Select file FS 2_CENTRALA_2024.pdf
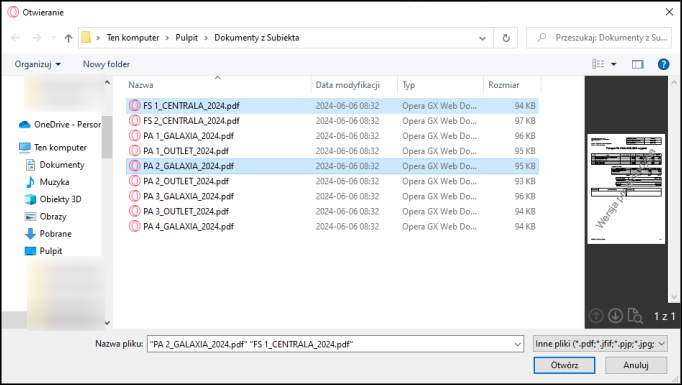 click(x=332, y=121)
